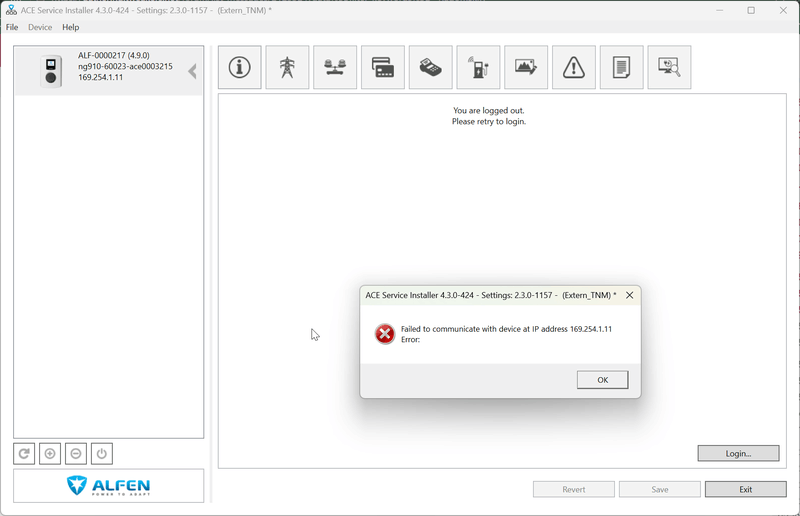Click the ACE Service Installer title bar icon
This screenshot has height=516, width=800.
coord(11,10)
